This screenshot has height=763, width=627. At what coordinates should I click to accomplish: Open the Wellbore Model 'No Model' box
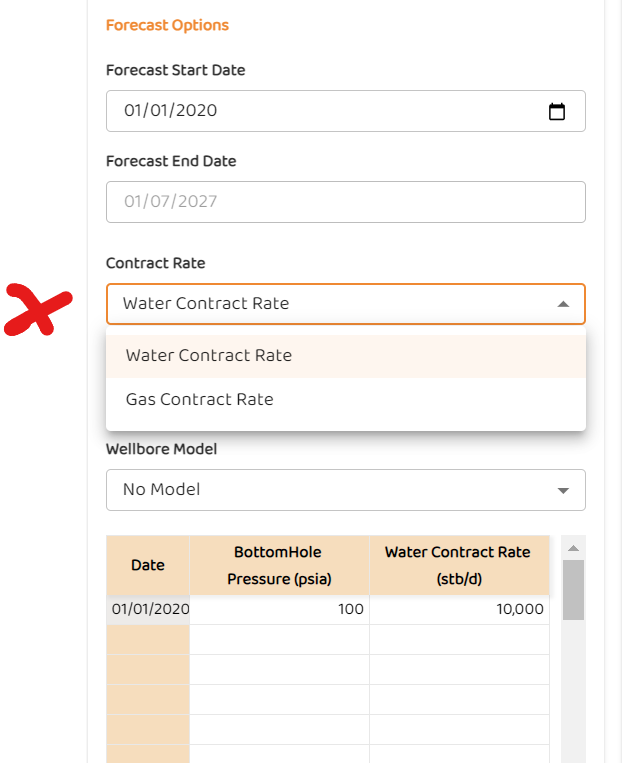coord(330,490)
